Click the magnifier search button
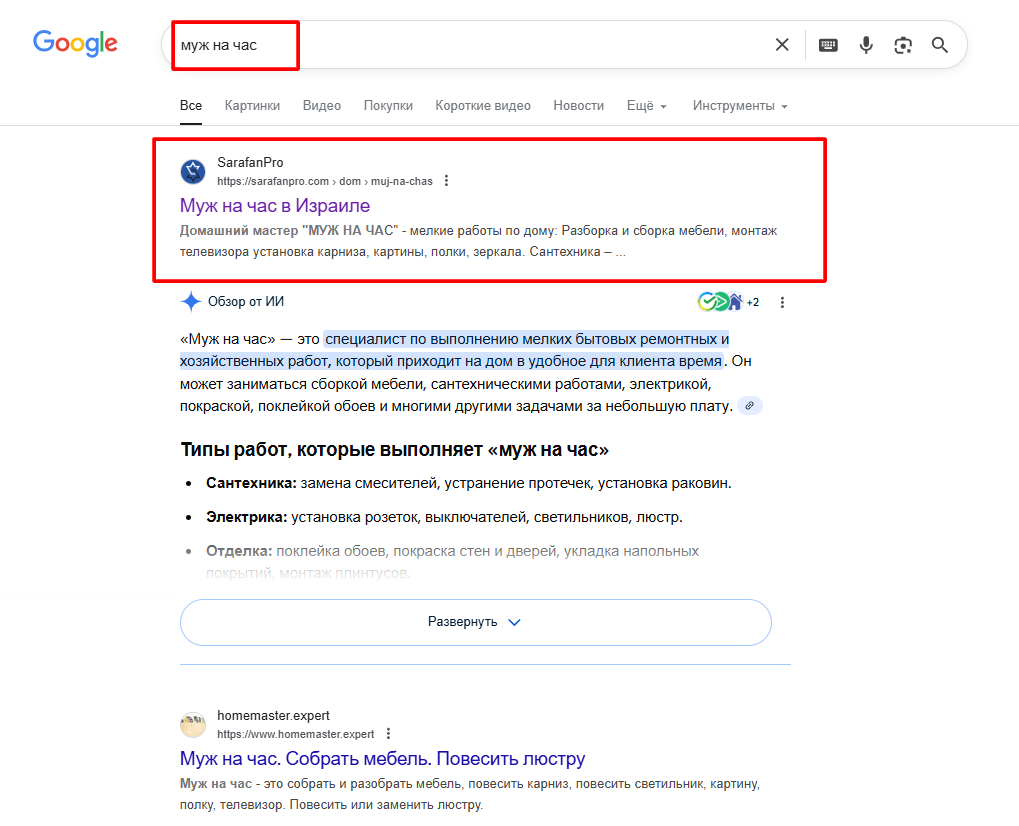Viewport: 1019px width, 826px height. pos(940,45)
